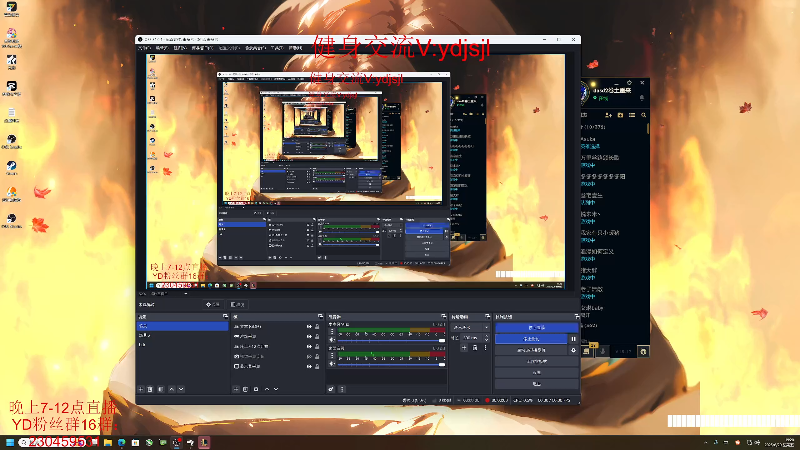This screenshot has height=450, width=800.
Task: Open chat icon with badge in friends window
Action: point(587,351)
